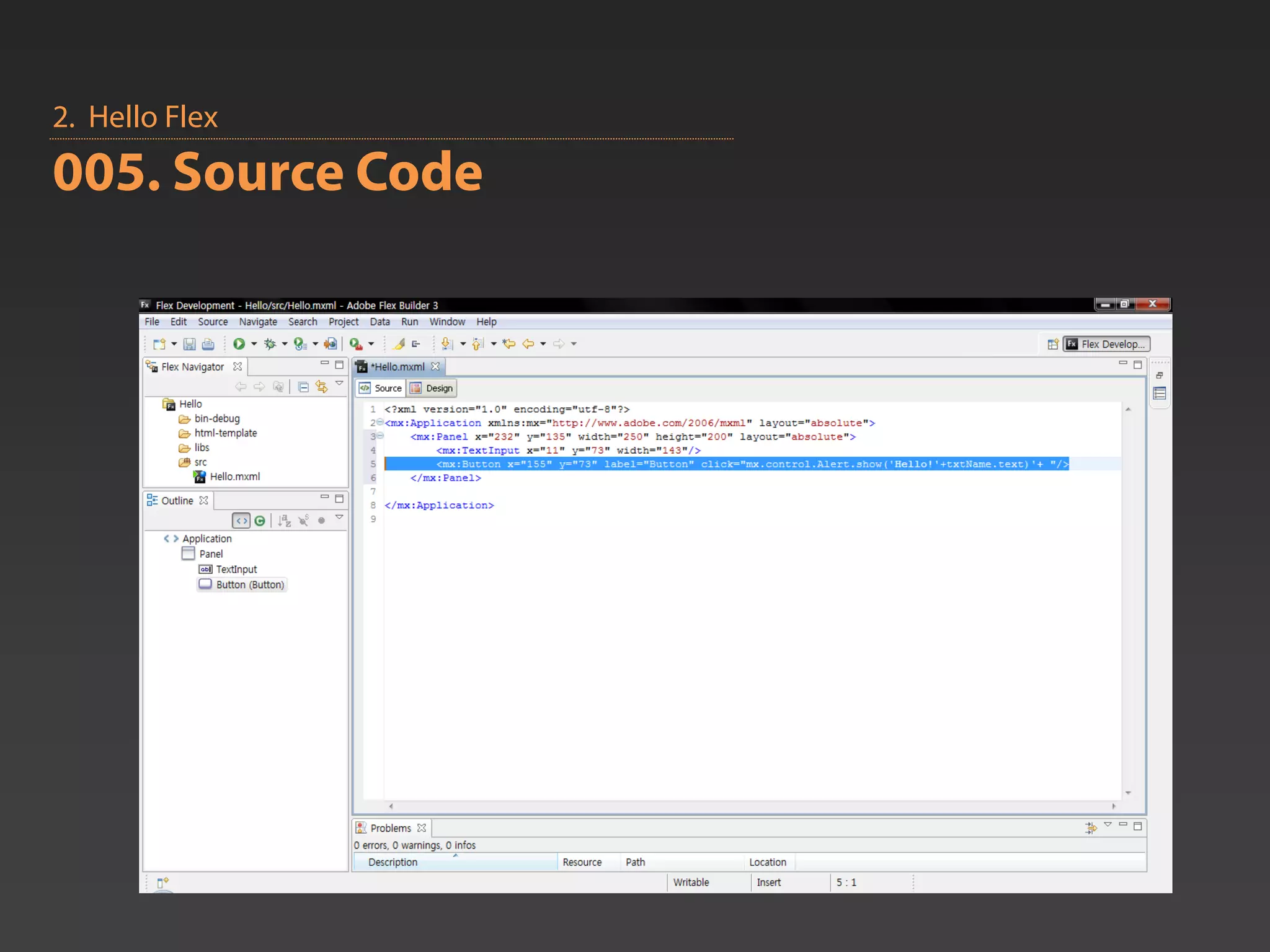Open the Previous Annotation dropdown arrow

click(494, 344)
